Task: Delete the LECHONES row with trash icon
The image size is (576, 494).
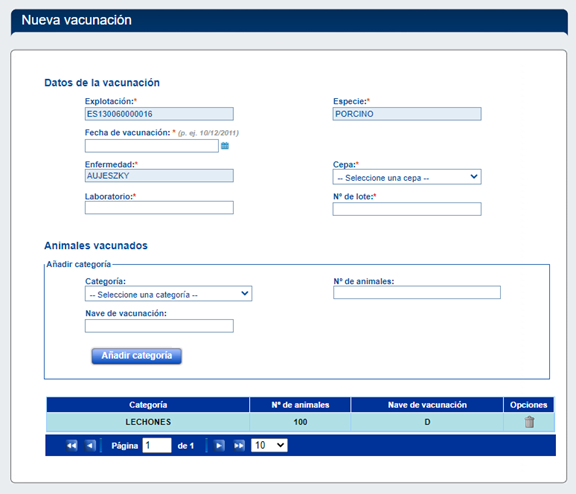Action: click(529, 422)
